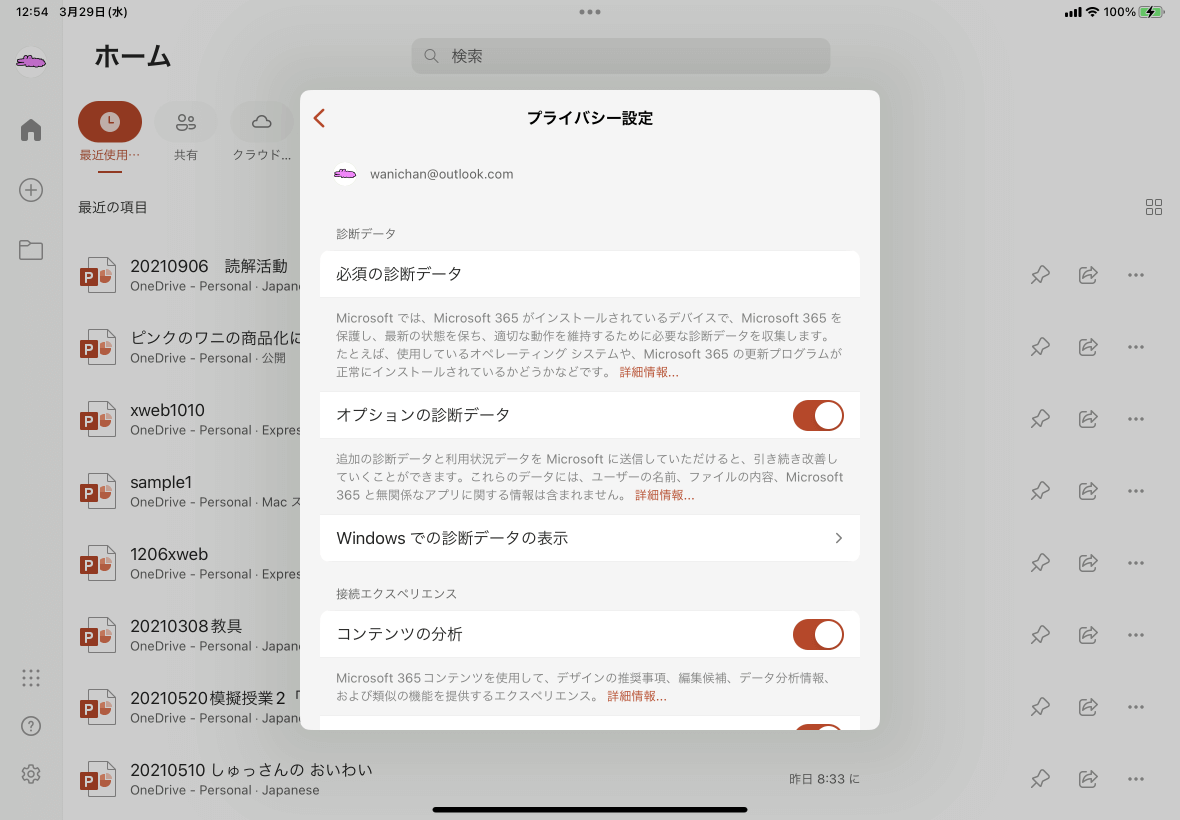
Task: Open 詳細情報 link under オプションの診断データ
Action: point(665,495)
